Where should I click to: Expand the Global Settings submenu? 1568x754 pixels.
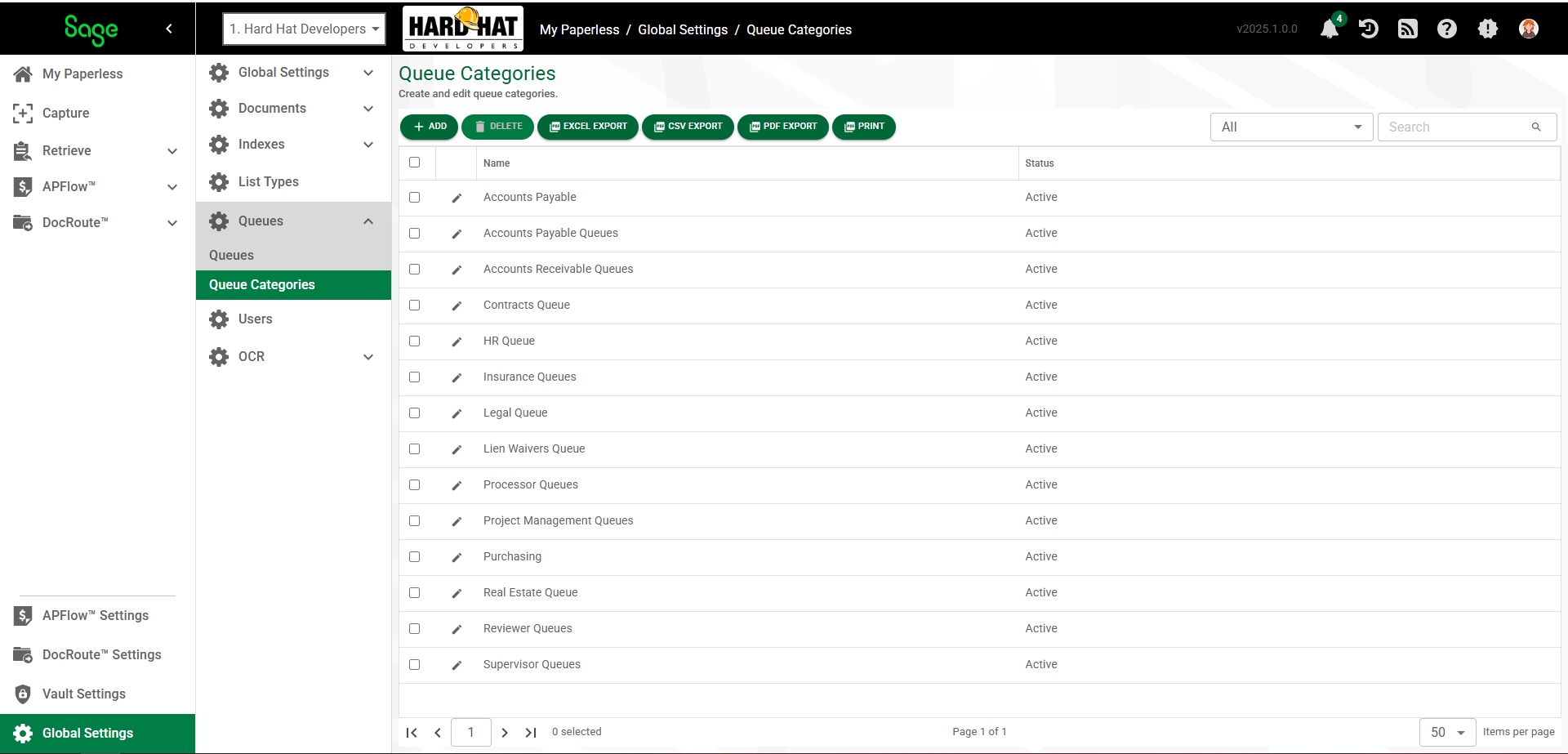coord(368,73)
